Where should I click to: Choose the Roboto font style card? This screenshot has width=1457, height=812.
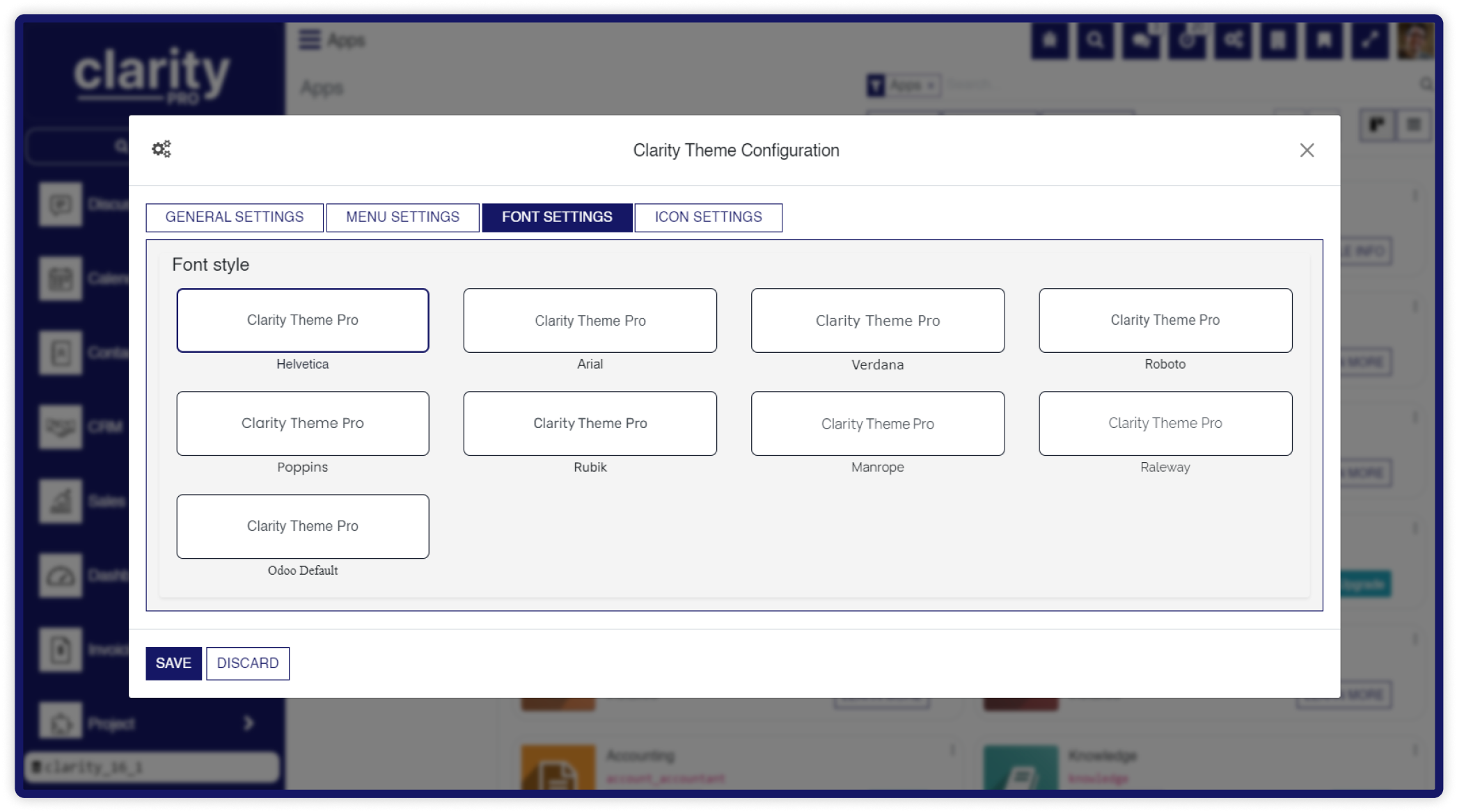pyautogui.click(x=1165, y=320)
